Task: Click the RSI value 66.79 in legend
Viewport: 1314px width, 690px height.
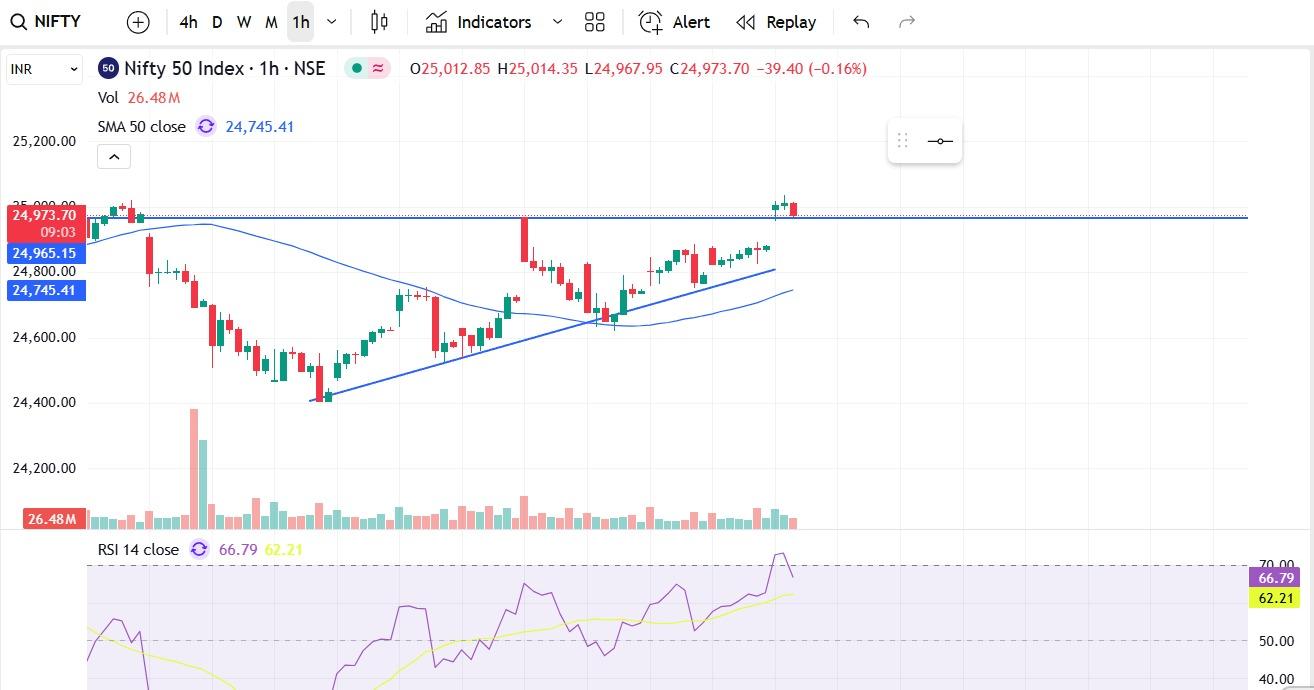Action: point(238,550)
